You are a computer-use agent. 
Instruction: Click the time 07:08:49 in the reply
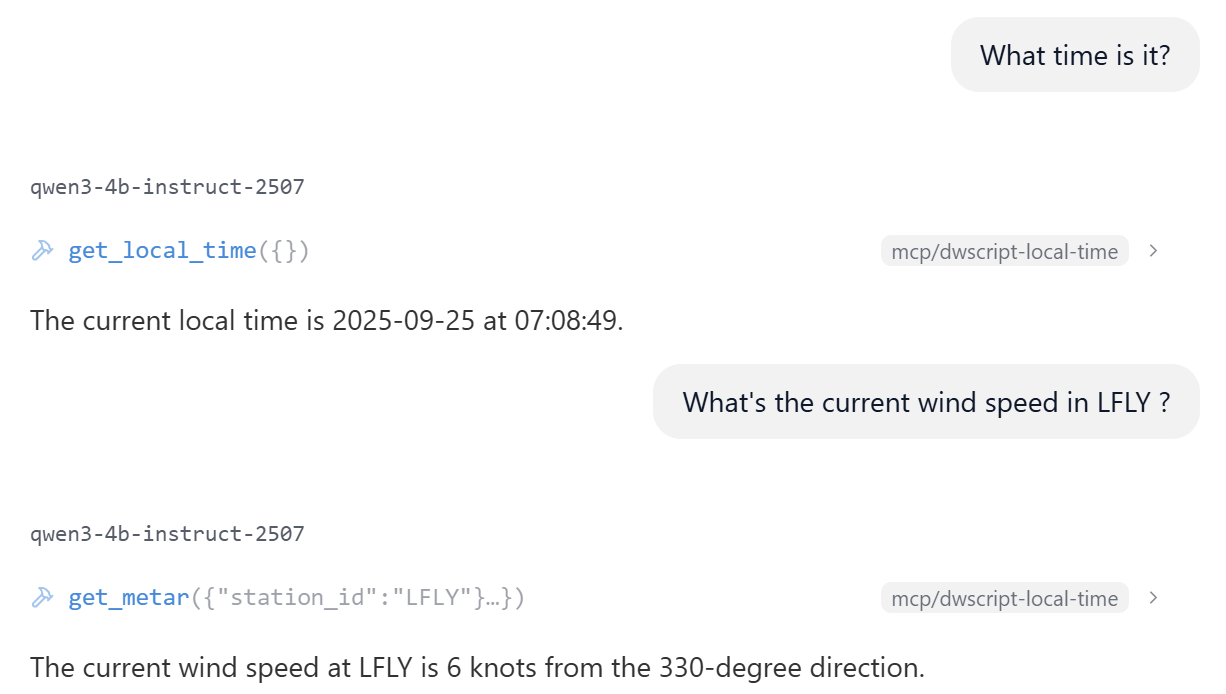567,321
